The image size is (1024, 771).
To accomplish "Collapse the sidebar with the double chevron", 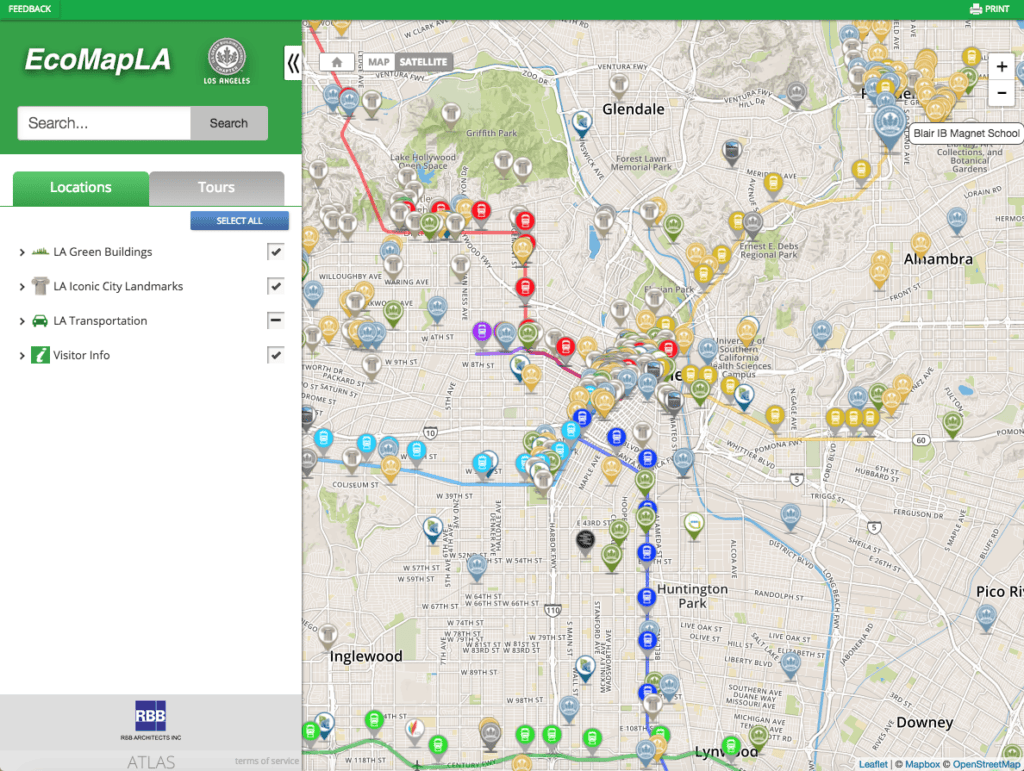I will pos(291,62).
